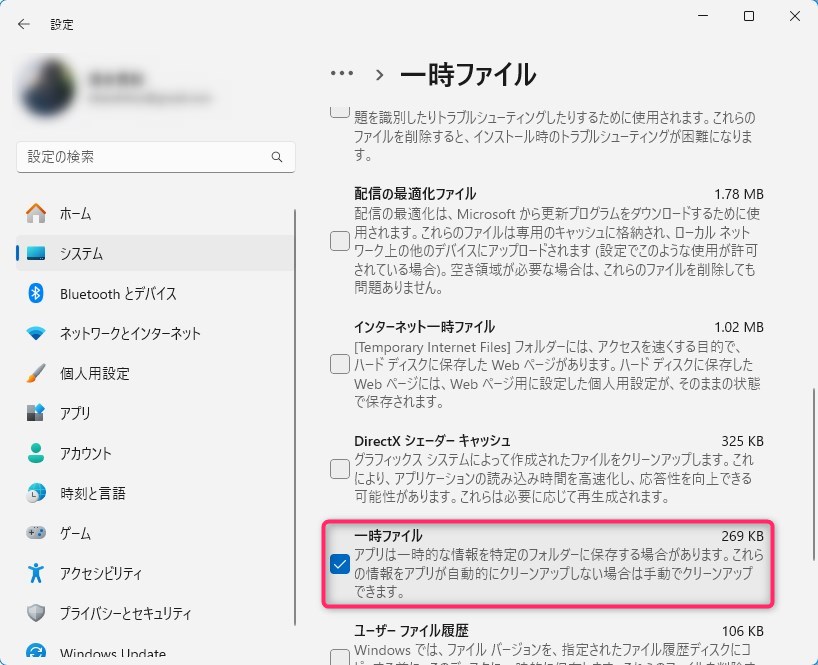
Task: Click the ネットワークとインターネット wifi icon
Action: point(36,333)
